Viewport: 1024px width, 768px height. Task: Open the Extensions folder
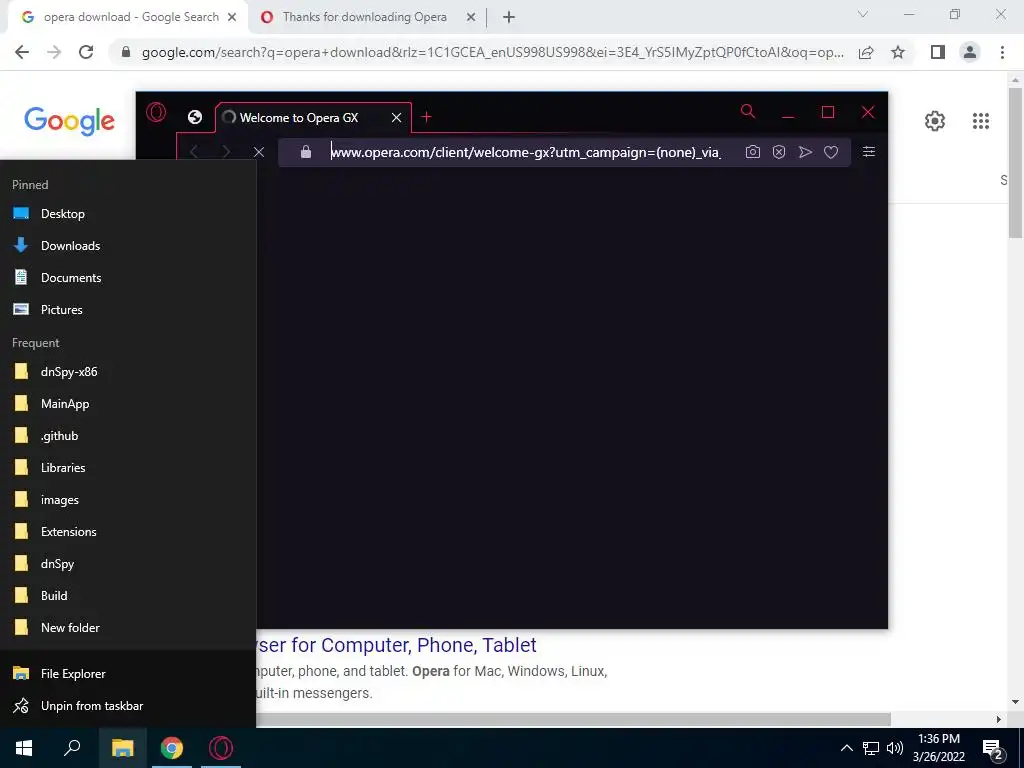tap(128, 532)
